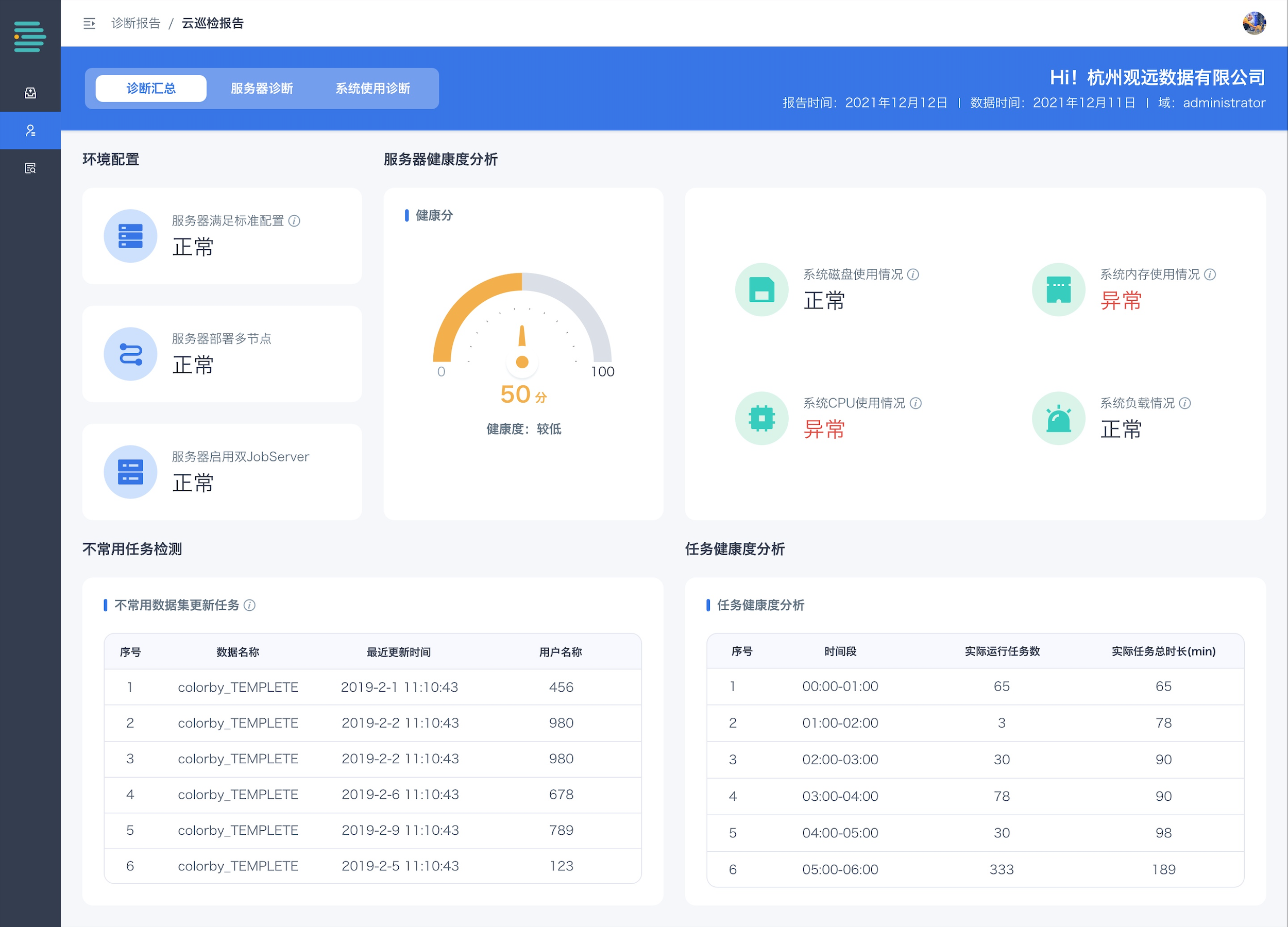Click info icon beside 系统内存使用情况
The image size is (1288, 927).
1210,274
